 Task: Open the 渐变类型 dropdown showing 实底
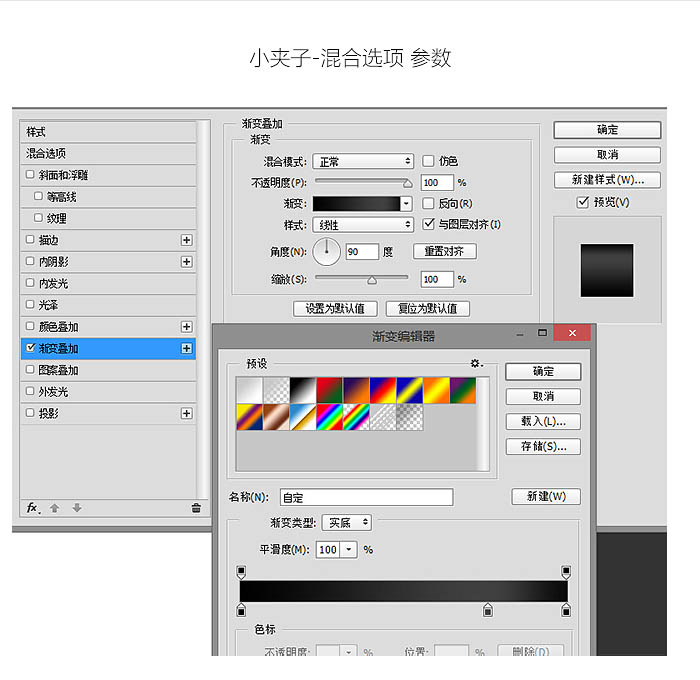(346, 522)
